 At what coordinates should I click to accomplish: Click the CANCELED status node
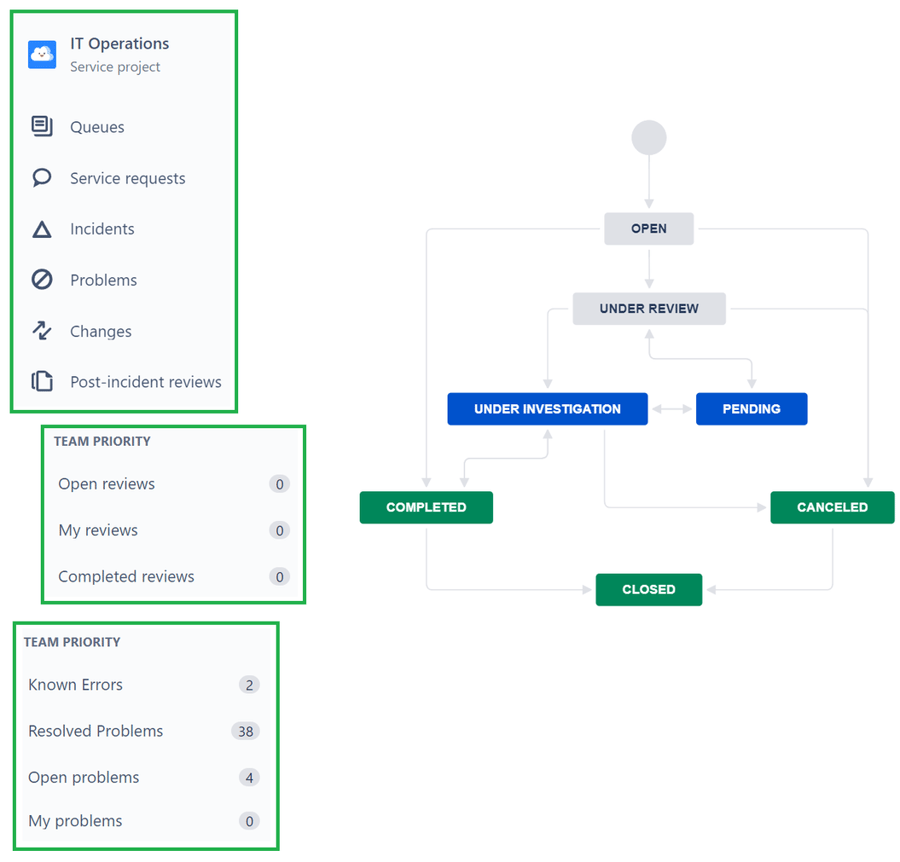tap(832, 507)
